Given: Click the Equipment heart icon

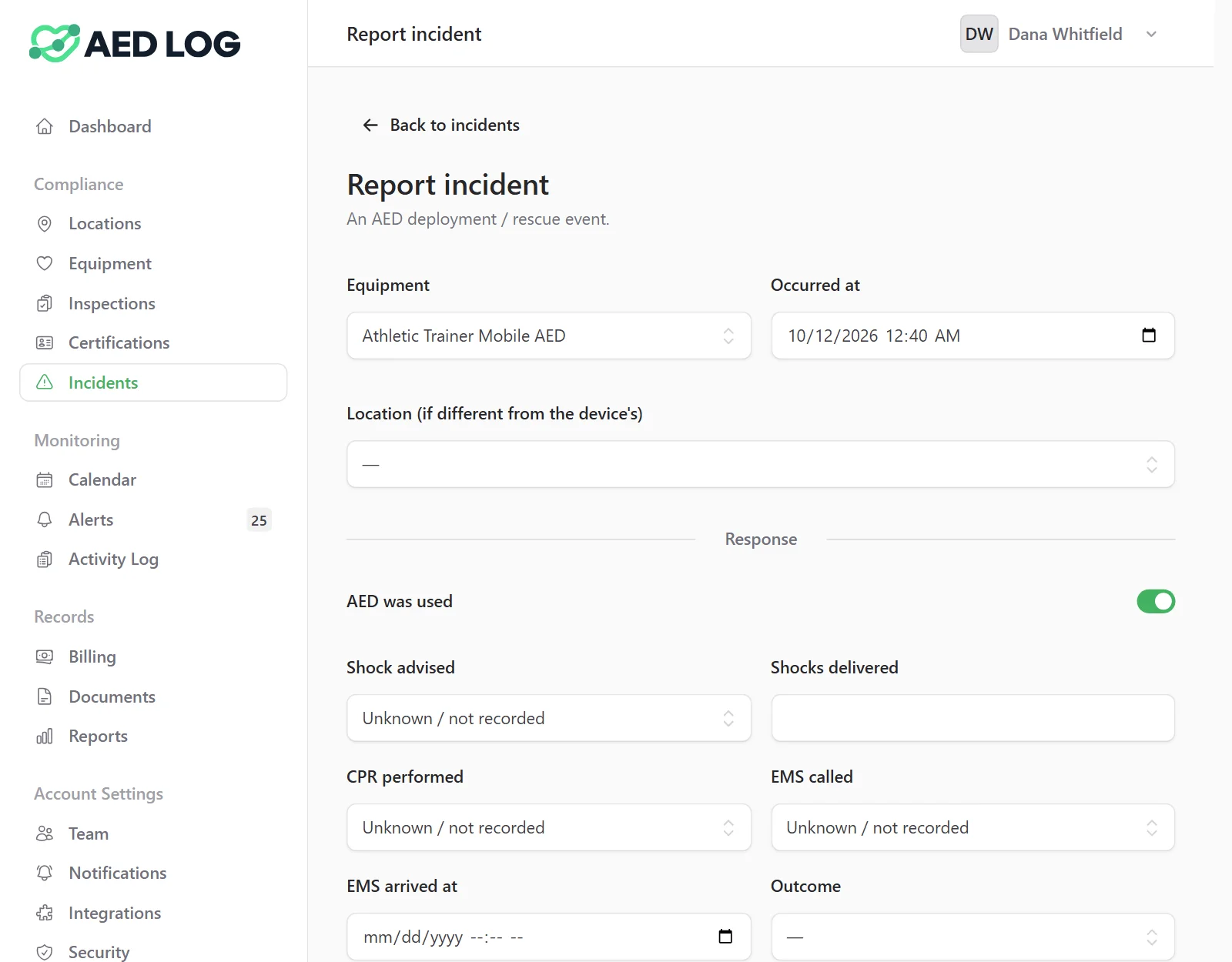Looking at the screenshot, I should [45, 263].
